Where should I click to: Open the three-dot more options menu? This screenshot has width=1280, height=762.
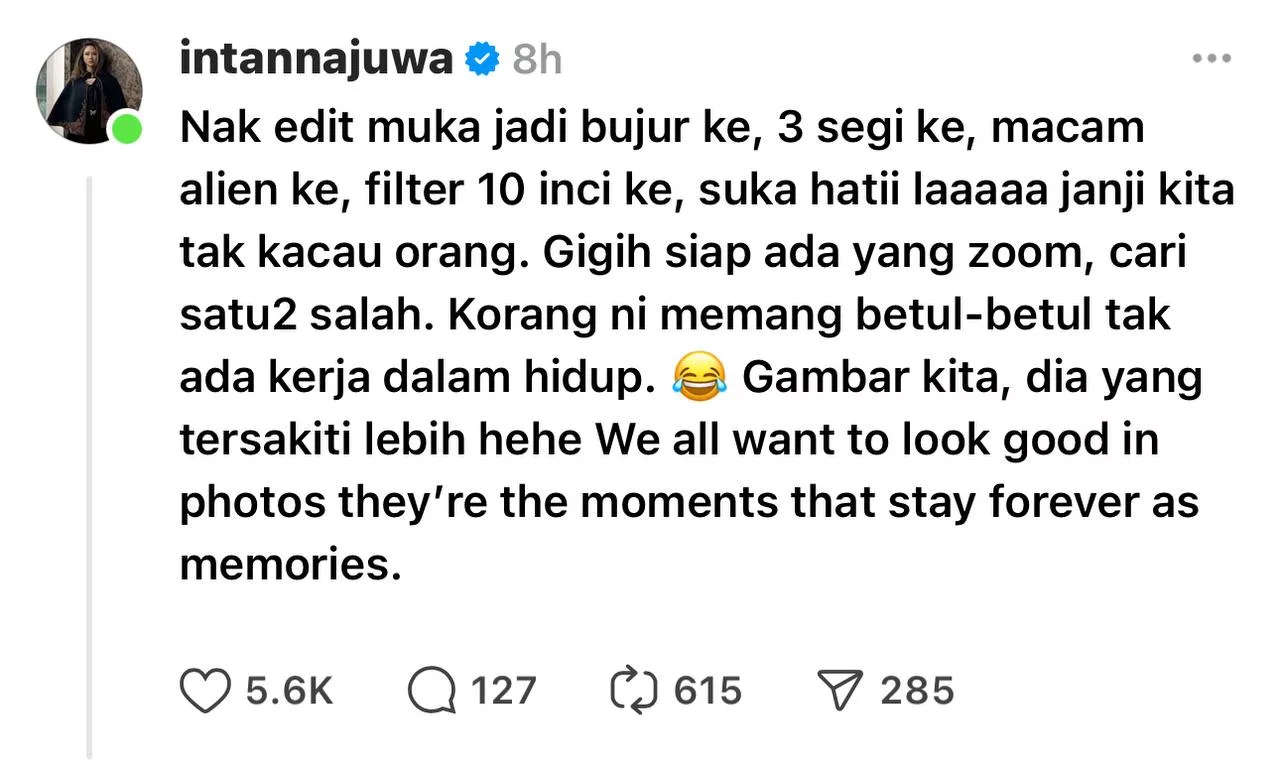(x=1212, y=59)
